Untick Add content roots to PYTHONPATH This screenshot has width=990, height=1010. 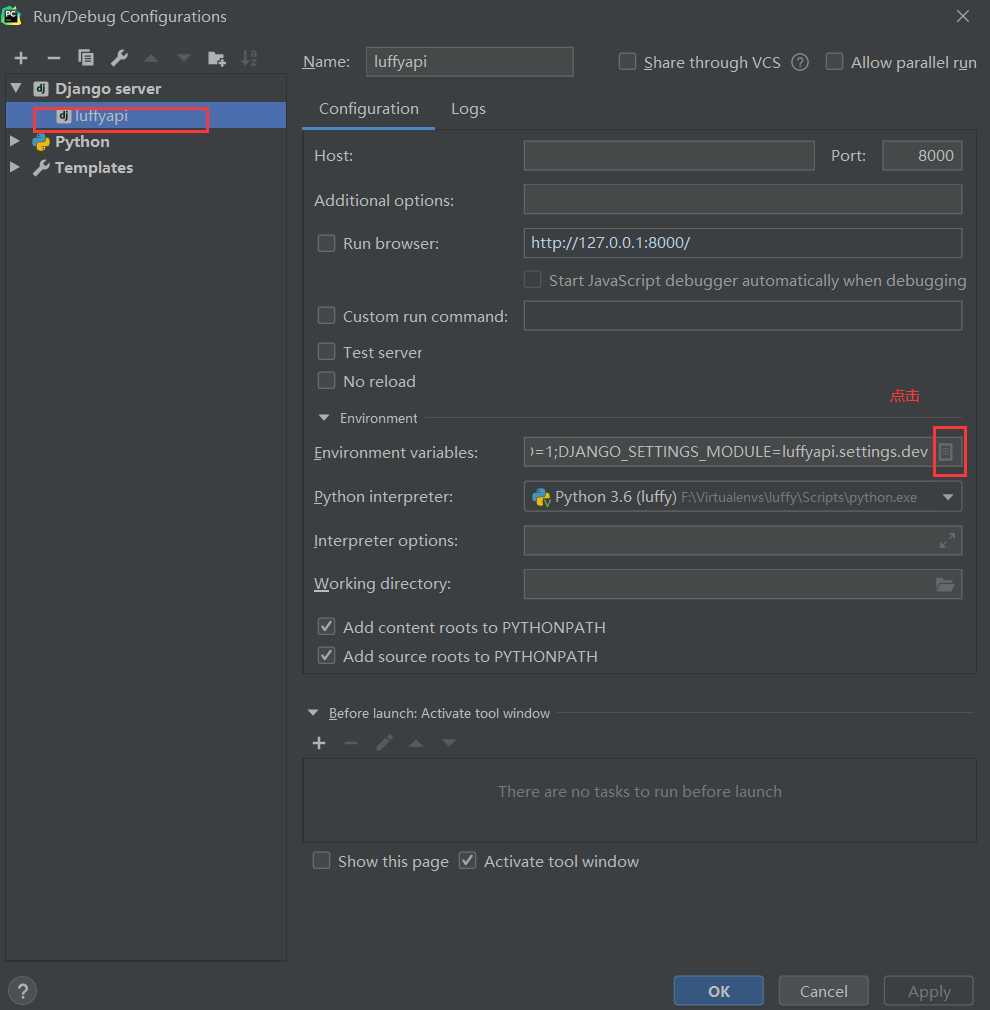327,627
